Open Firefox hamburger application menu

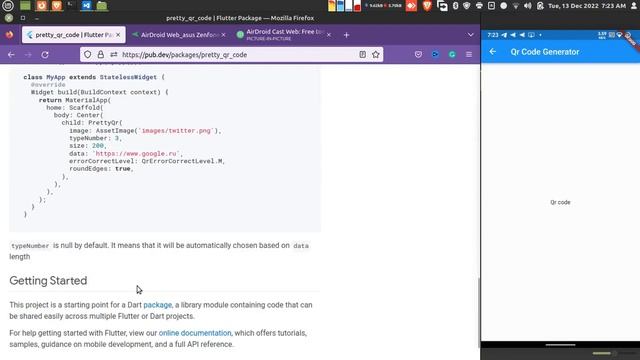[469, 54]
